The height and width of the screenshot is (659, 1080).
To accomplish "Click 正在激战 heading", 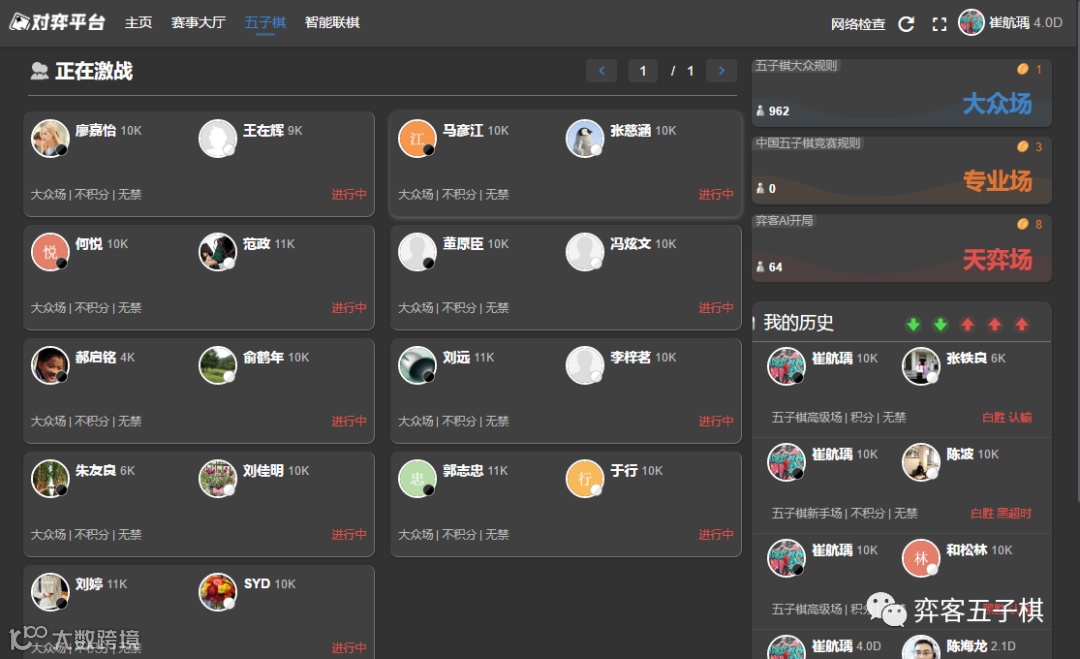I will pyautogui.click(x=94, y=71).
